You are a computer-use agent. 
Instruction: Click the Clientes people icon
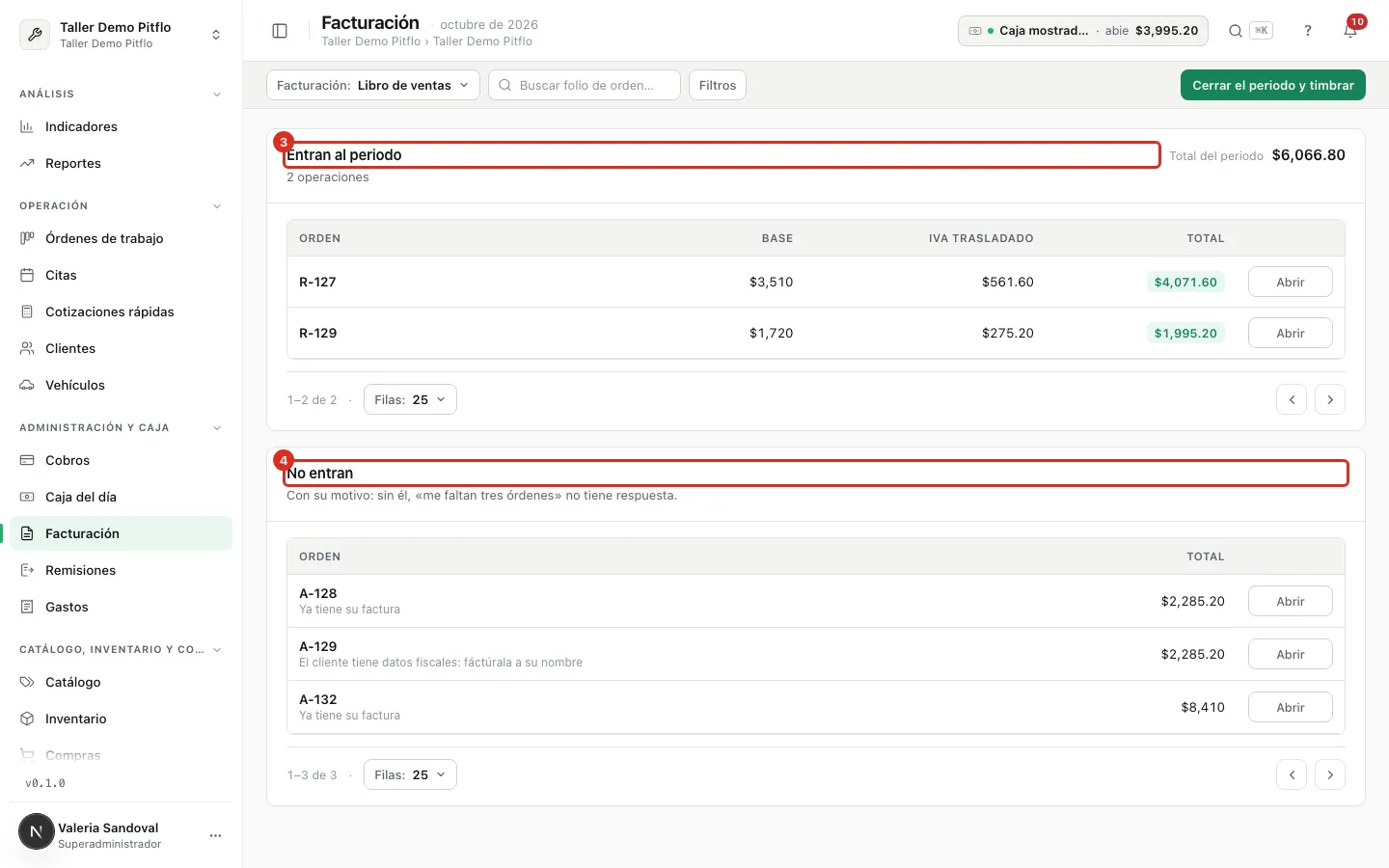[27, 348]
